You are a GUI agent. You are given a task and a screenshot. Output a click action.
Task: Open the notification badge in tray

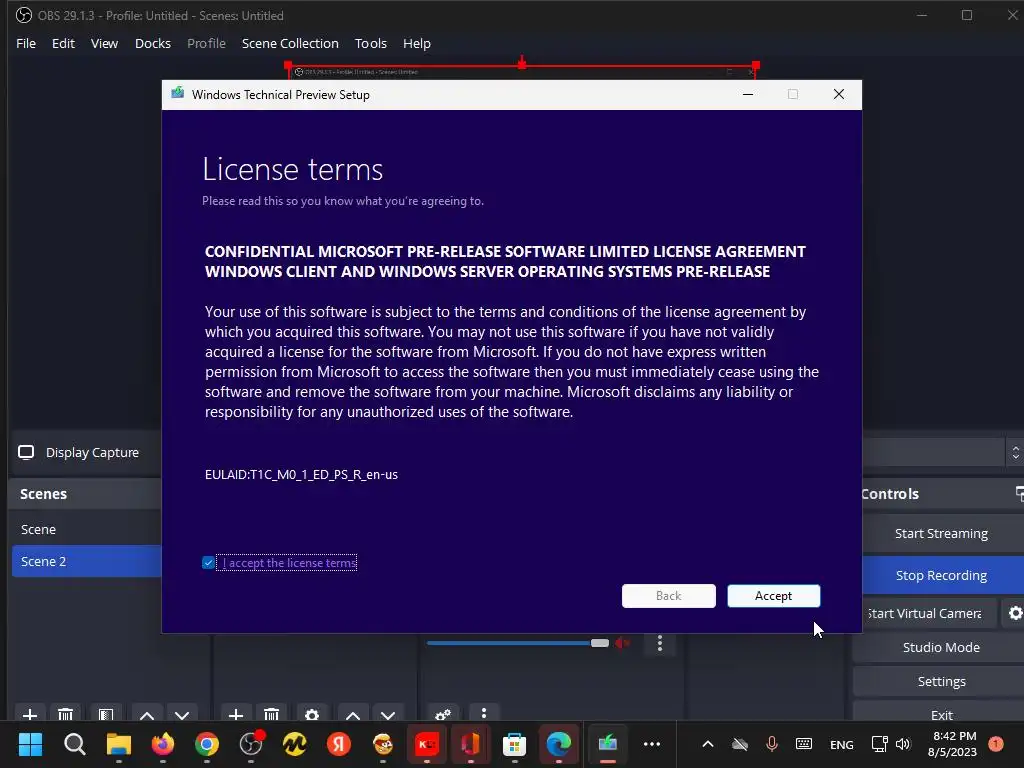tap(996, 744)
